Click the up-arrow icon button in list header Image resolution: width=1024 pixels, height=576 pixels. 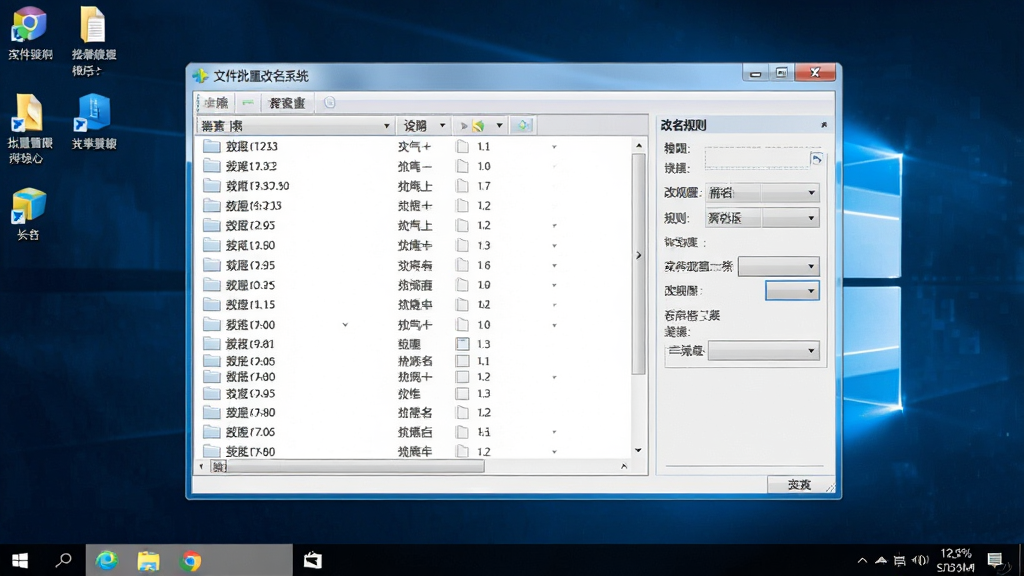pos(523,125)
